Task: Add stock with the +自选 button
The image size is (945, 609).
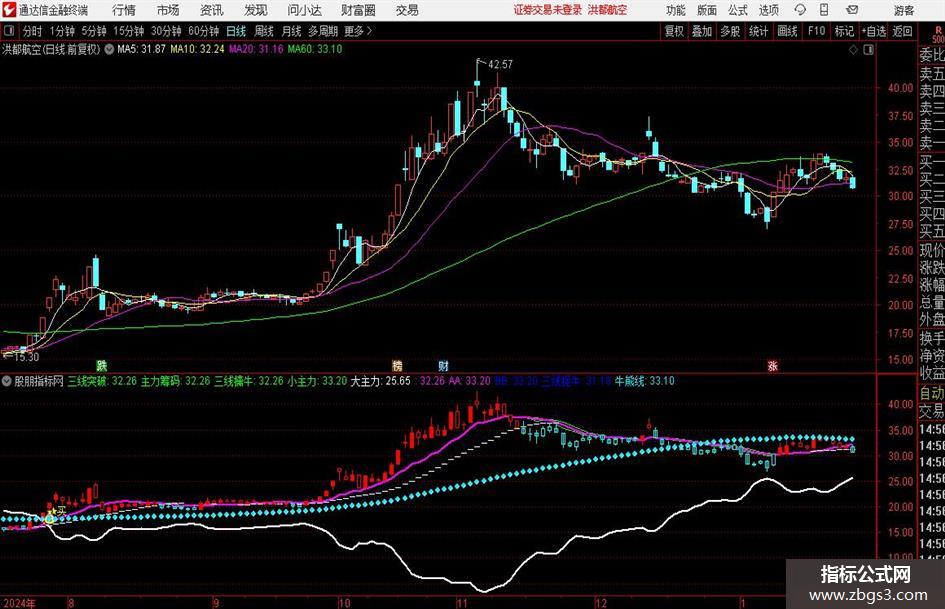Action: [873, 31]
